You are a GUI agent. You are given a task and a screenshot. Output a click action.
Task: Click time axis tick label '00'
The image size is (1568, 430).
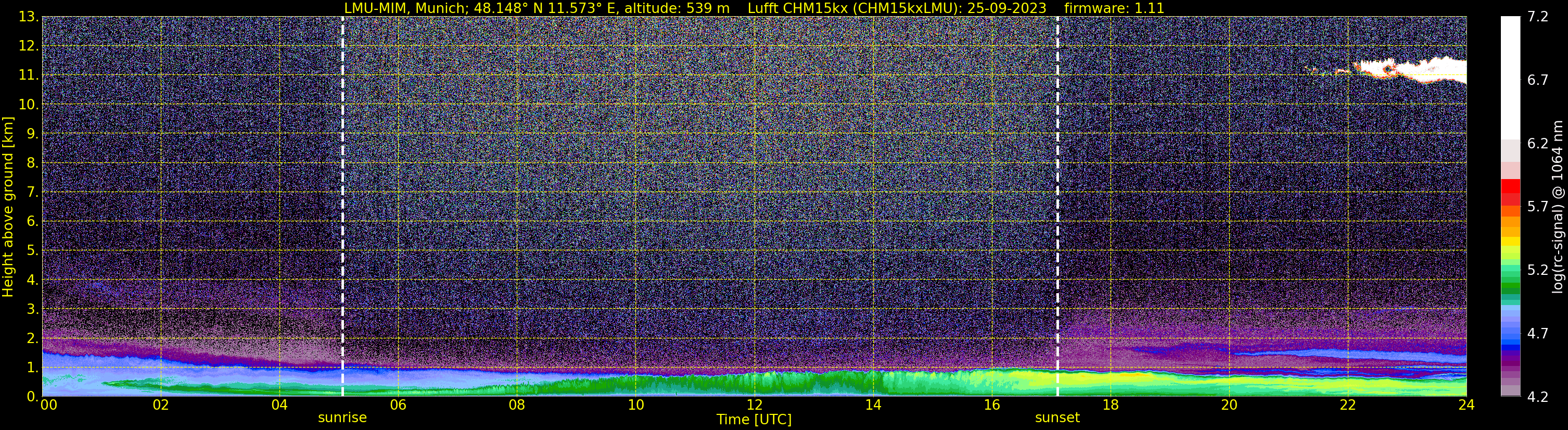point(49,405)
